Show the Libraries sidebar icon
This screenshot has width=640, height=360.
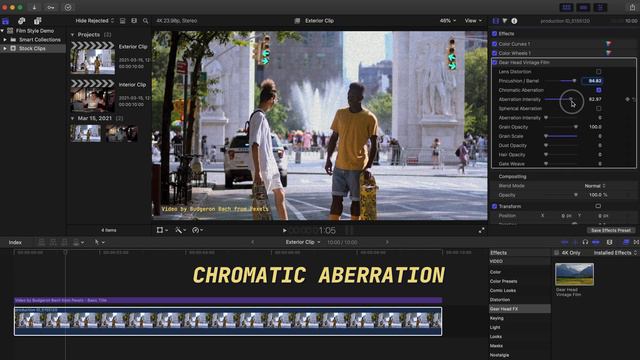(5, 21)
